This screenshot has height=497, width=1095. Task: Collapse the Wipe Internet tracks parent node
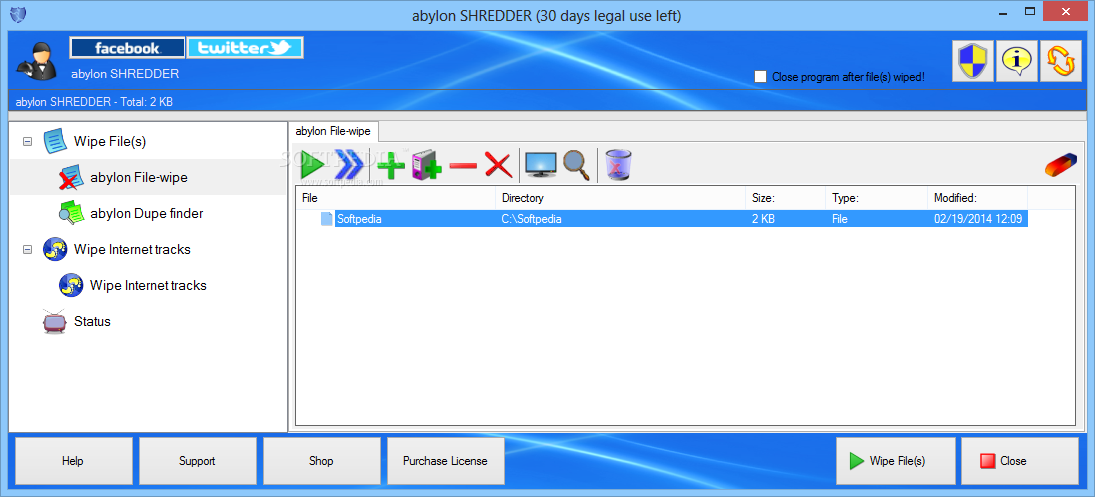pyautogui.click(x=27, y=249)
